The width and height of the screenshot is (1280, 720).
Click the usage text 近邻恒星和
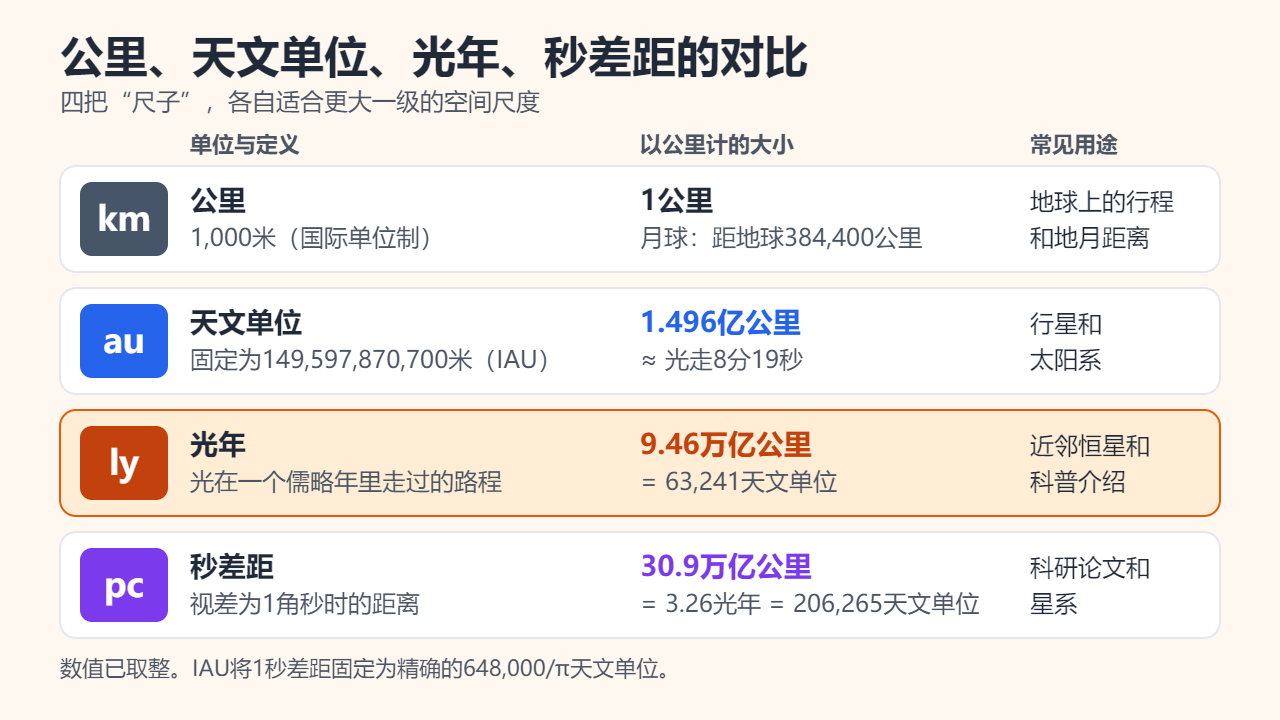tap(1090, 446)
